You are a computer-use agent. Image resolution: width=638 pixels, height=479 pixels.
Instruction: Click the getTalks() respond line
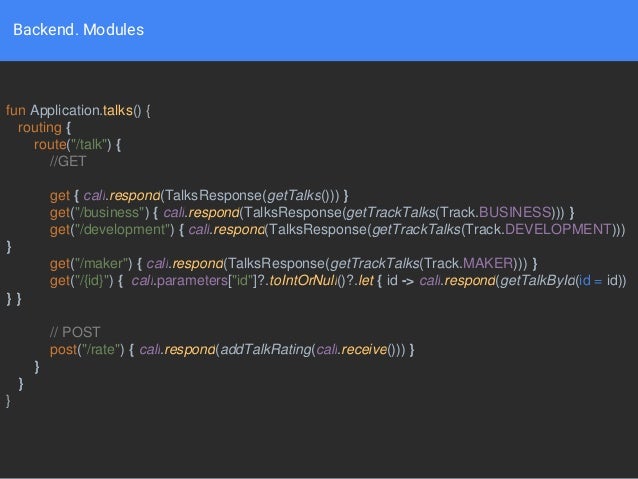pos(199,196)
